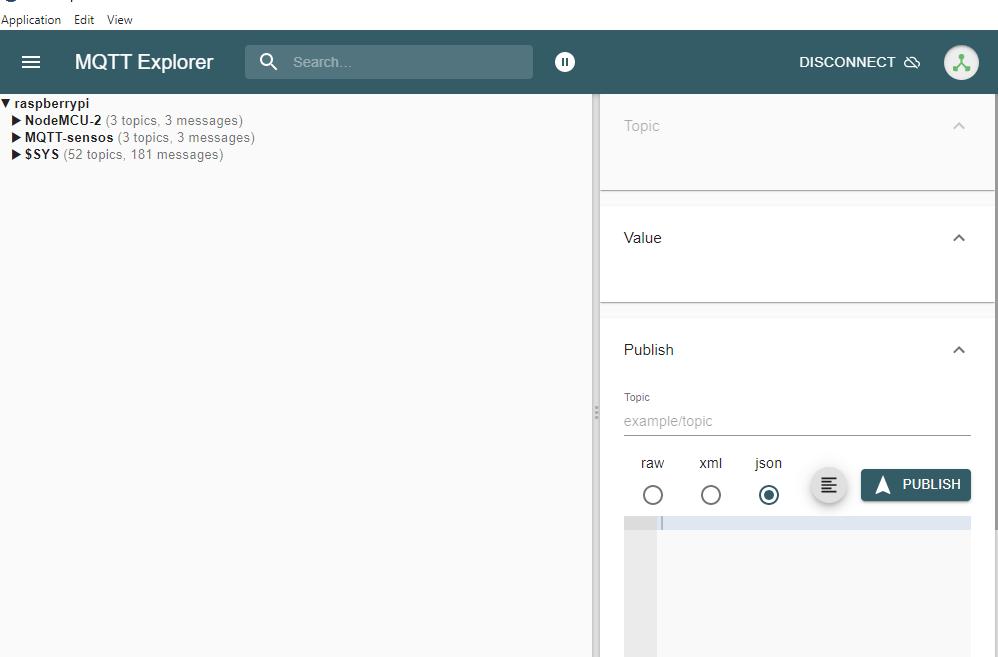The image size is (998, 657).
Task: Pause topic updates with pause button
Action: (x=565, y=62)
